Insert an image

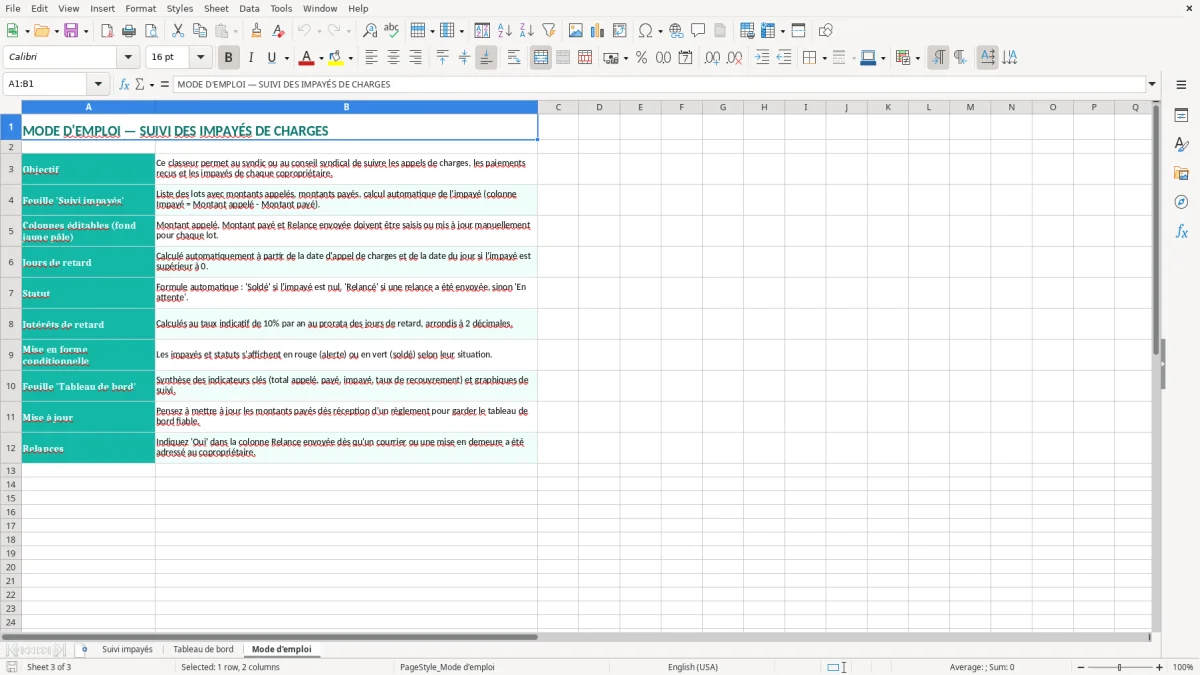(576, 31)
